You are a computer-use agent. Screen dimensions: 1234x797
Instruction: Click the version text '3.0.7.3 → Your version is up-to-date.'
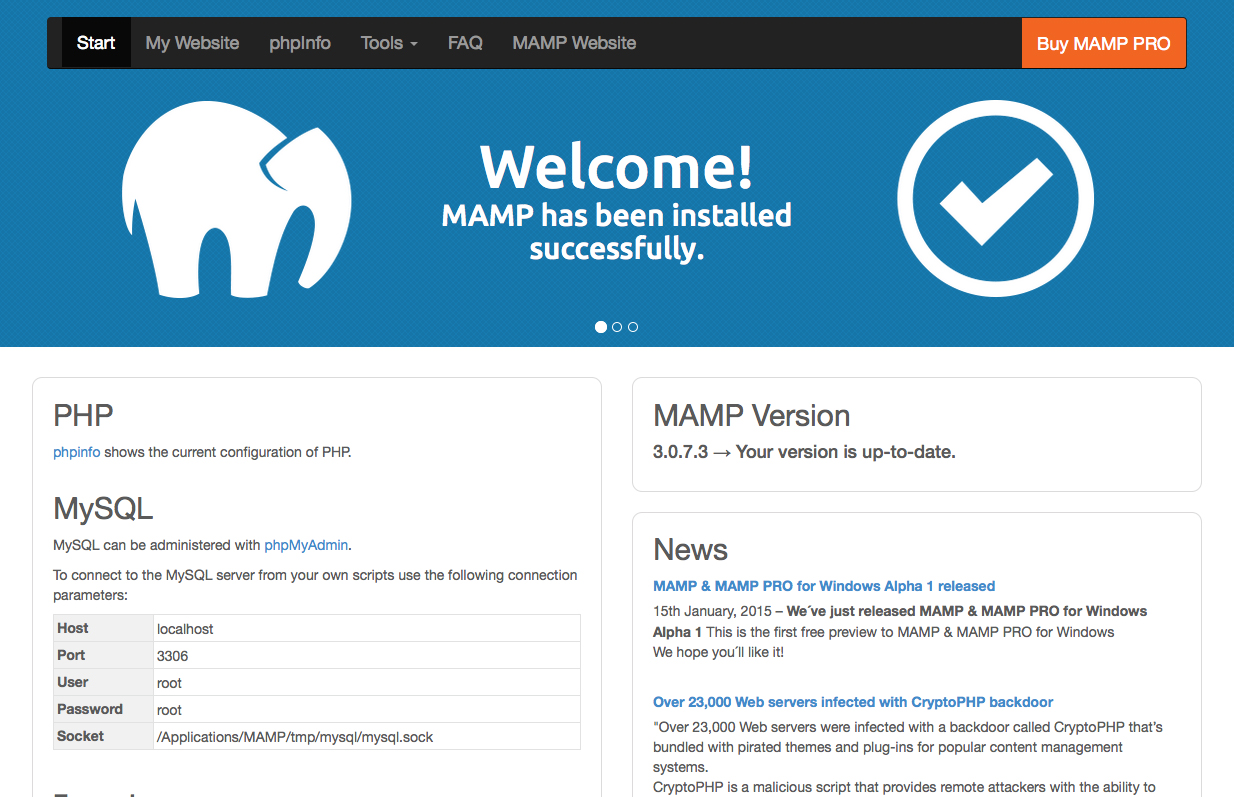[804, 452]
